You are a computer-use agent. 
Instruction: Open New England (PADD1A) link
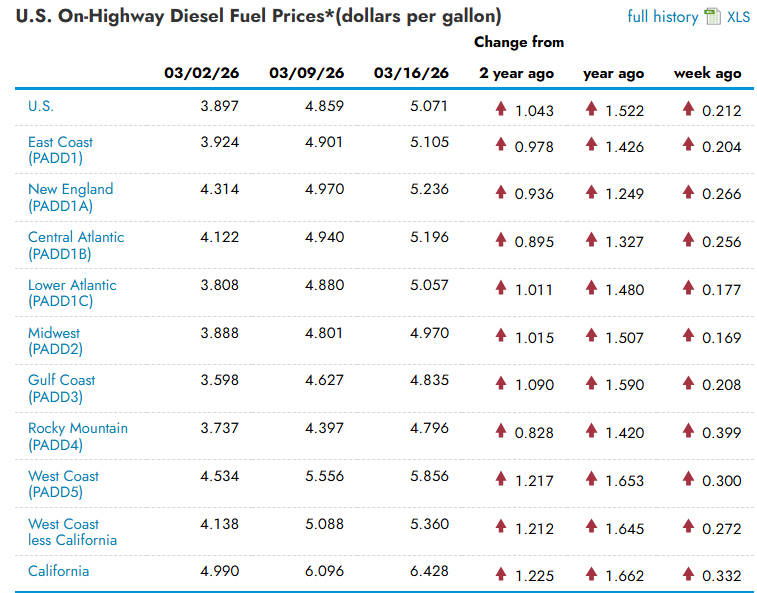click(x=70, y=197)
